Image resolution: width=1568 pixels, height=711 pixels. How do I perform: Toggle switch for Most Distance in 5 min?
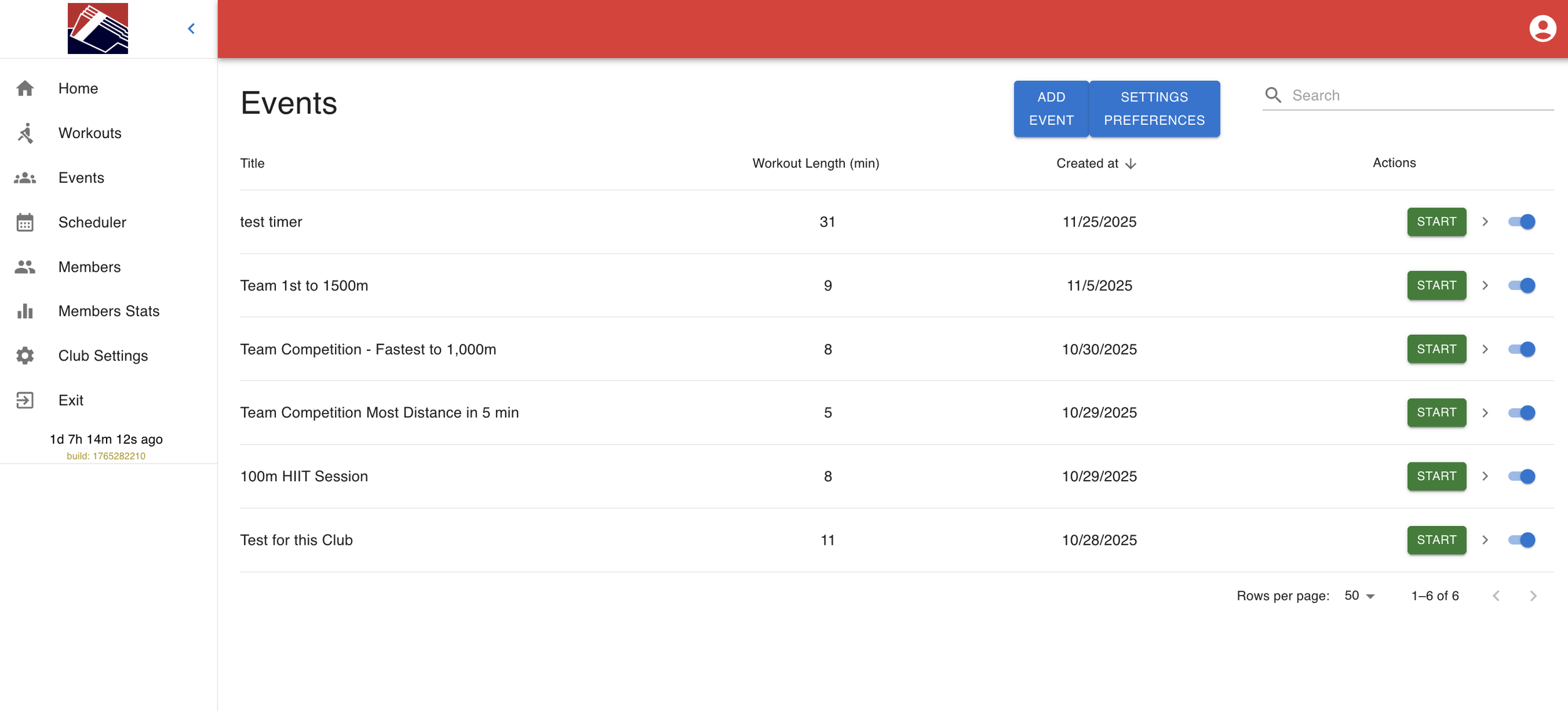pos(1522,413)
